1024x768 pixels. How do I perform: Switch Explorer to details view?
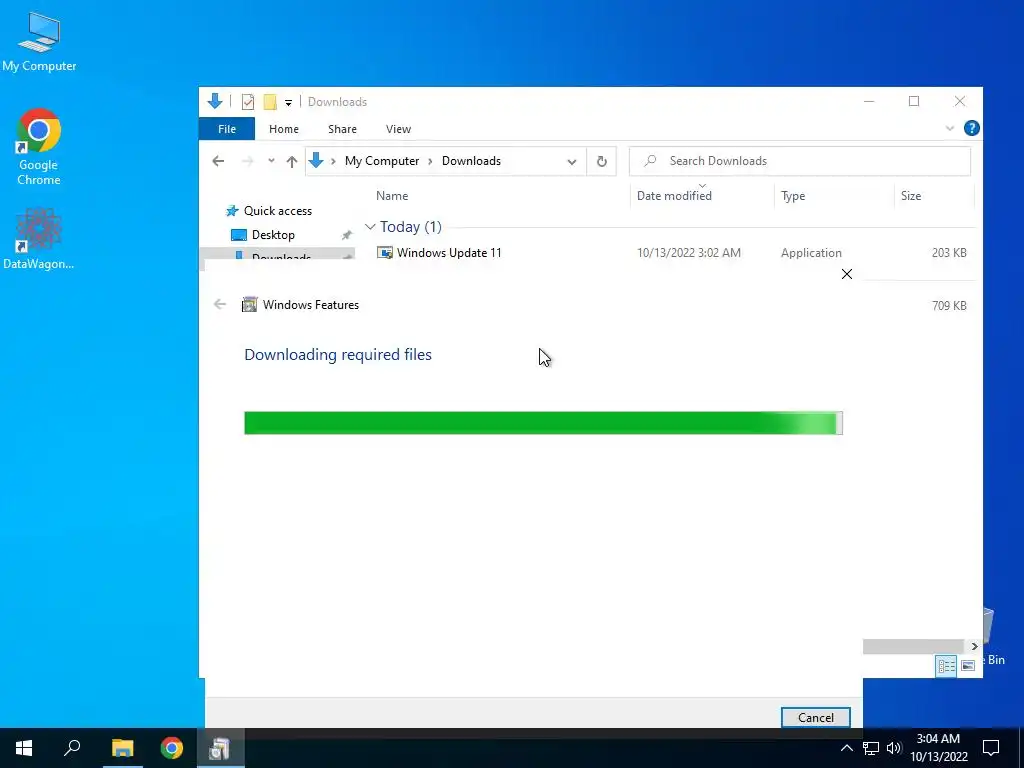(x=946, y=666)
